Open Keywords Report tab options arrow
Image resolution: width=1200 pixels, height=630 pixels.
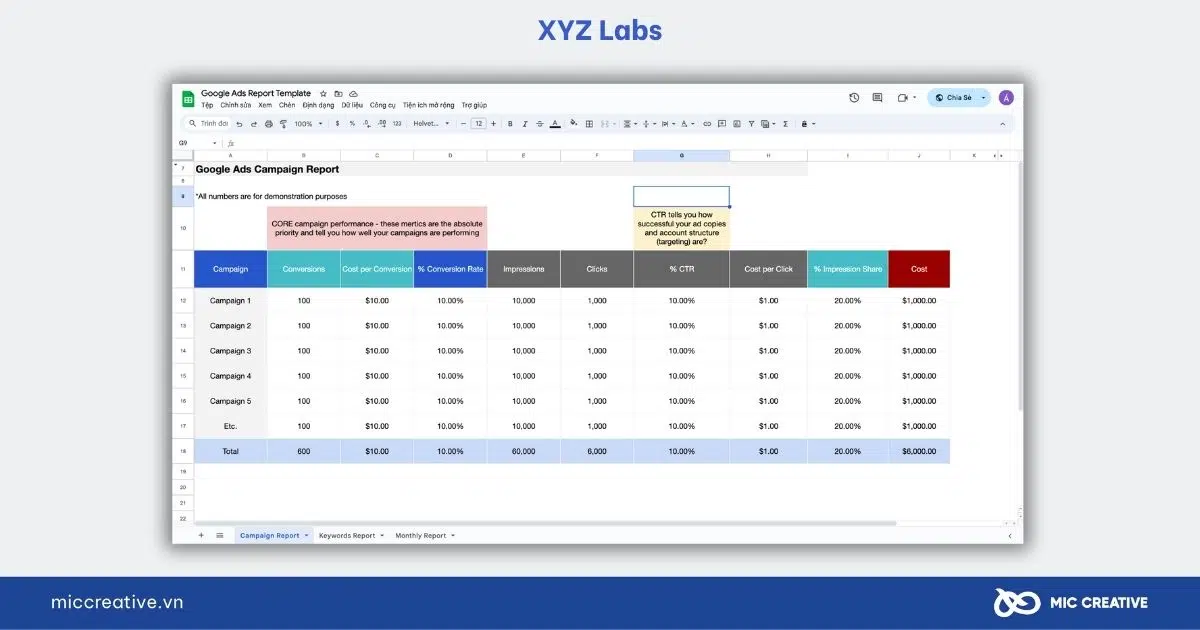click(382, 536)
